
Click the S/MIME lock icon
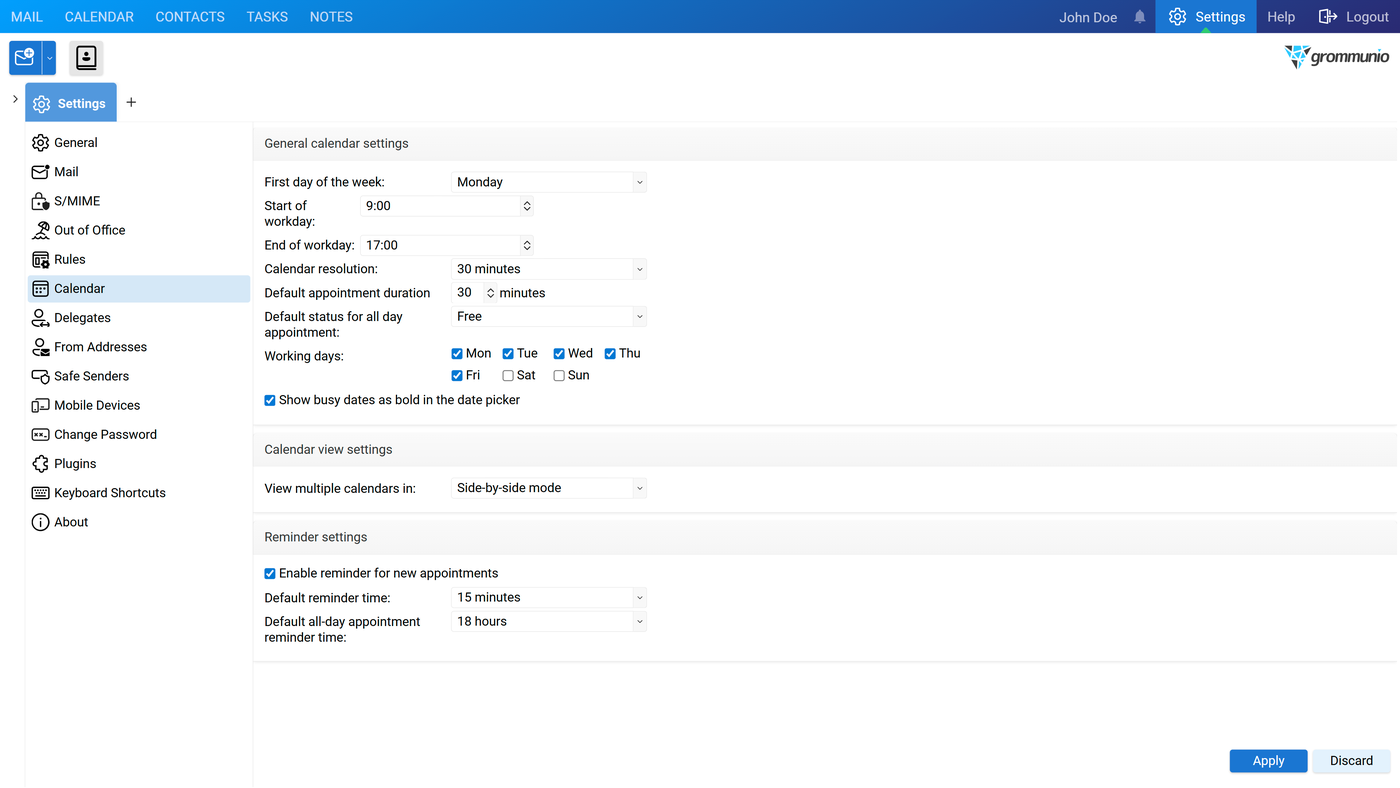[x=40, y=201]
